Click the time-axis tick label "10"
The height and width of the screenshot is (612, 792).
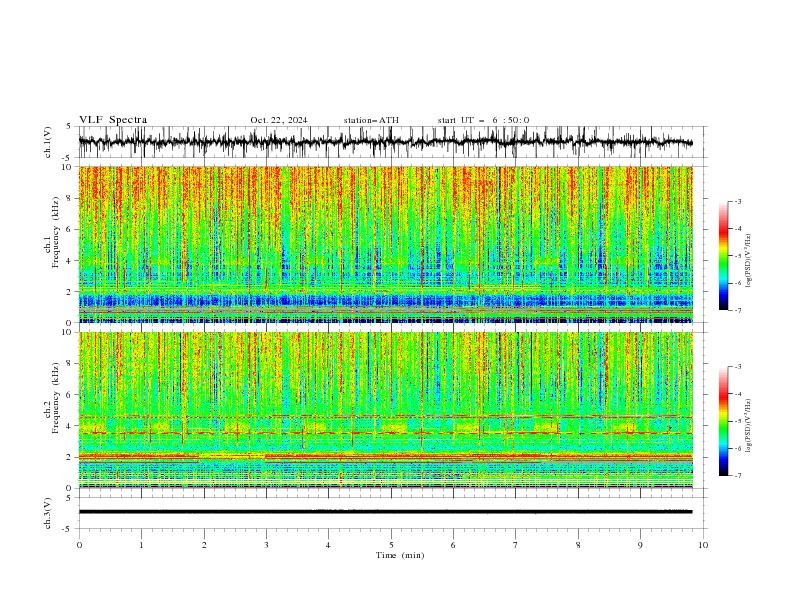[703, 545]
